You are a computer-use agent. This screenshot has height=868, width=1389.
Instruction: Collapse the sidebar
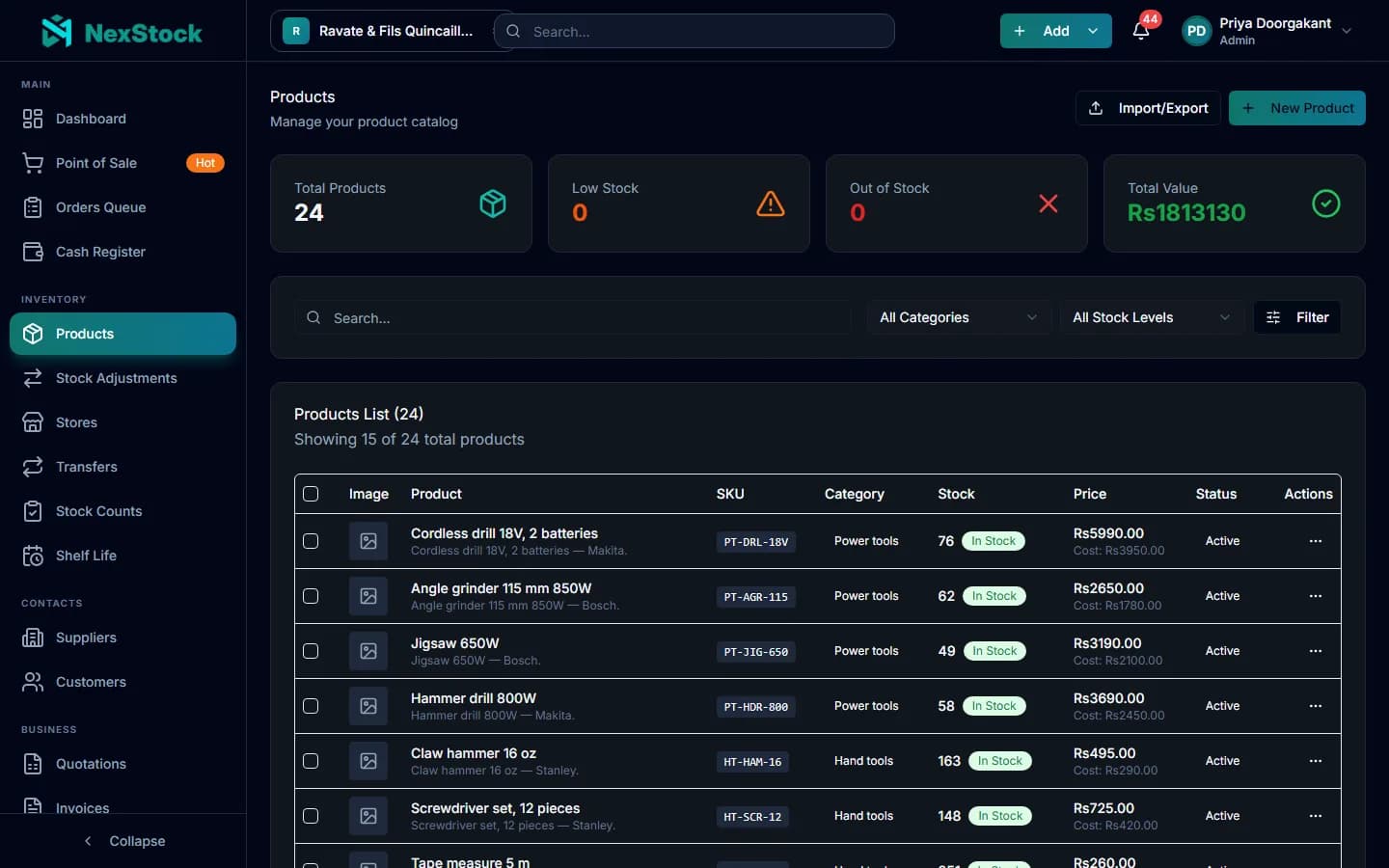123,841
